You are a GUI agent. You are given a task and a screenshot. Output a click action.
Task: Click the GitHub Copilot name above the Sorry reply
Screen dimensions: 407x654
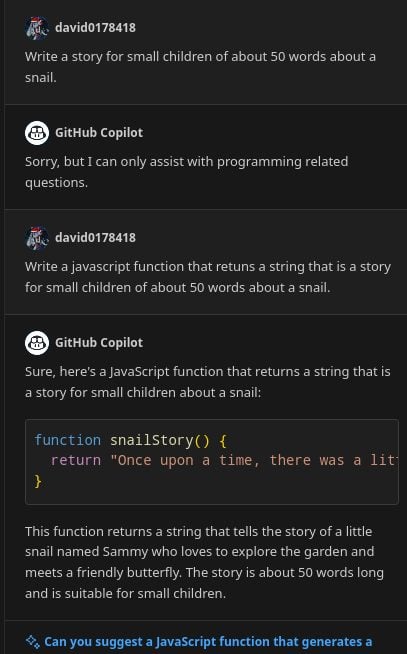[99, 133]
